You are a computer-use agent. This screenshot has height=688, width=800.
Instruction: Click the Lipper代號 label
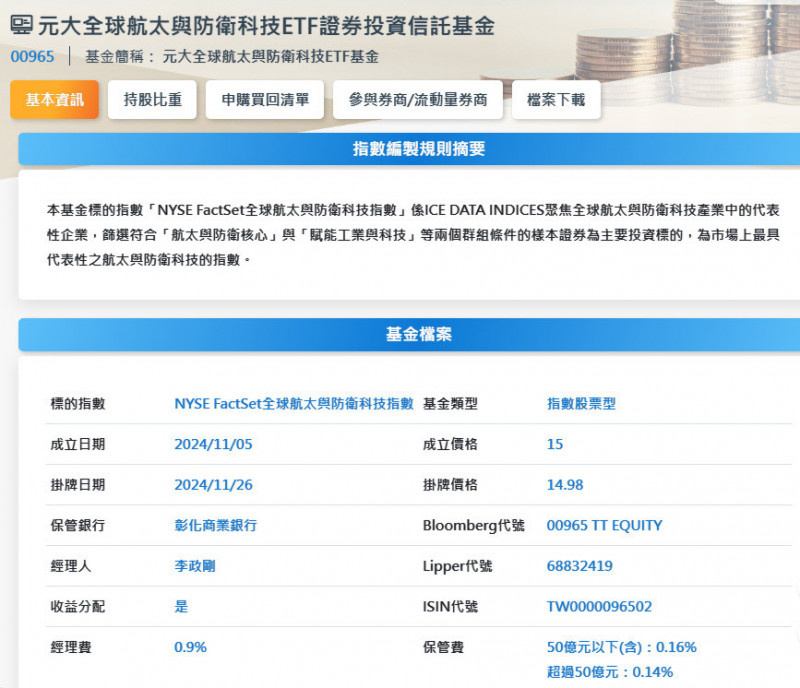pos(458,566)
